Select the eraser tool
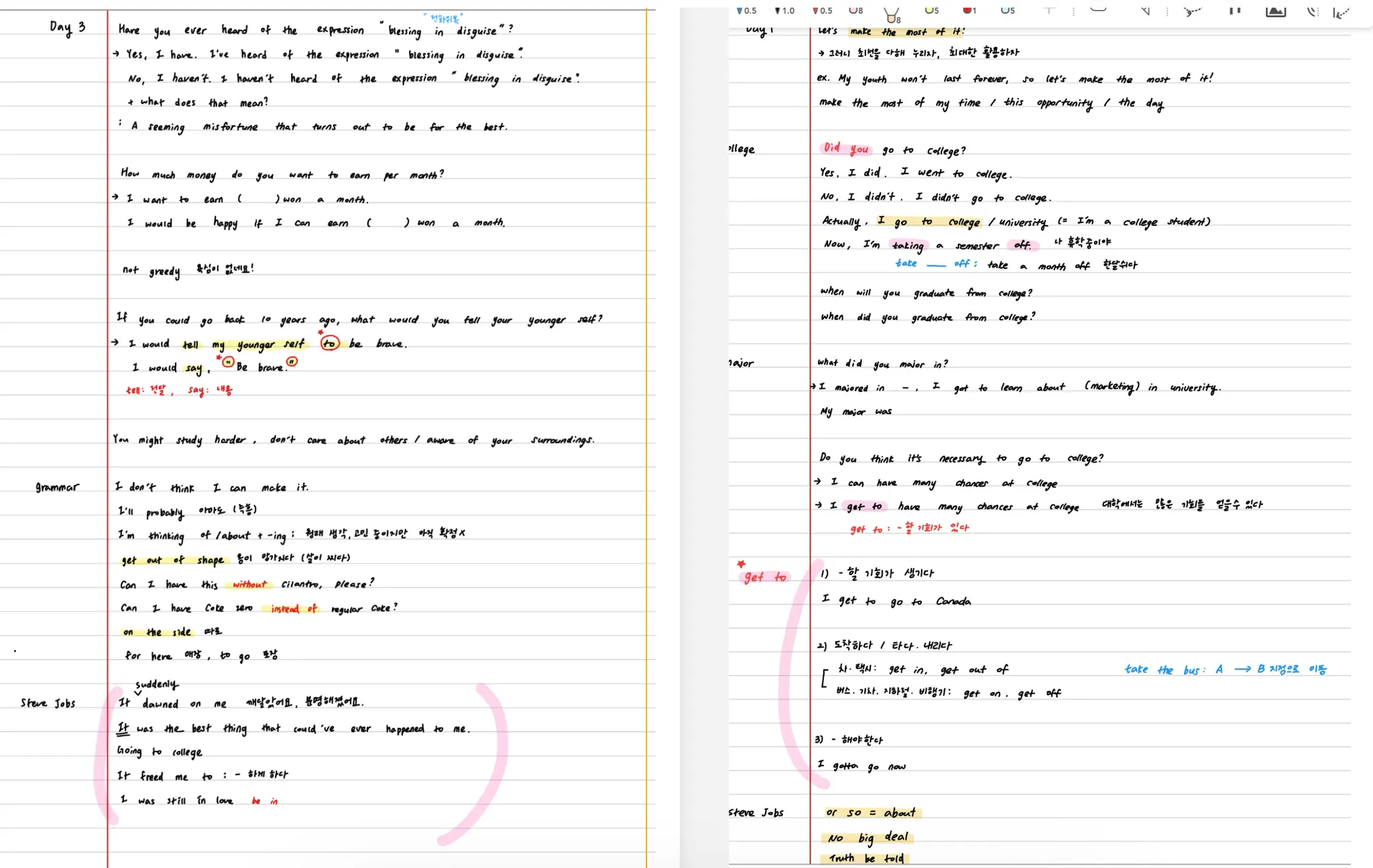Viewport: 1373px width, 868px height. point(1098,9)
